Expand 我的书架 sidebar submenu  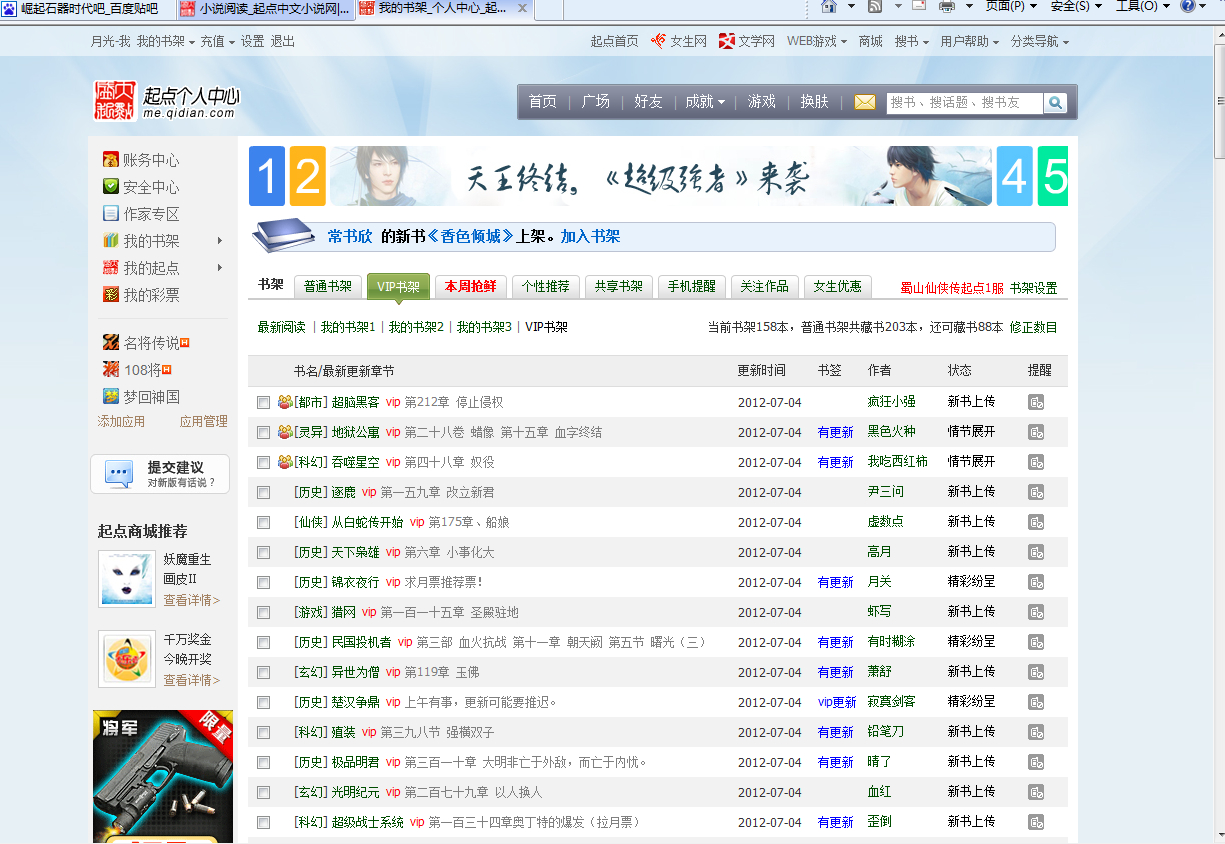[219, 241]
